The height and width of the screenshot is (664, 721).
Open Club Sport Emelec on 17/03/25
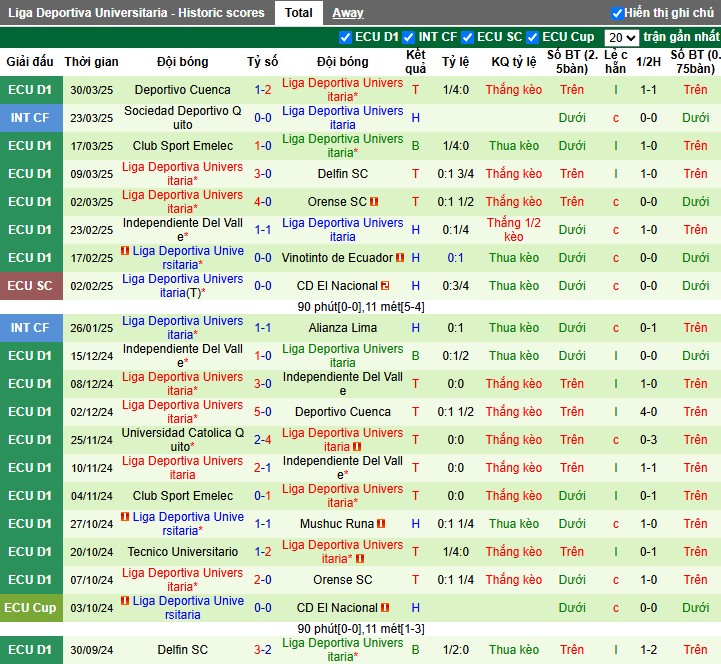(x=183, y=146)
